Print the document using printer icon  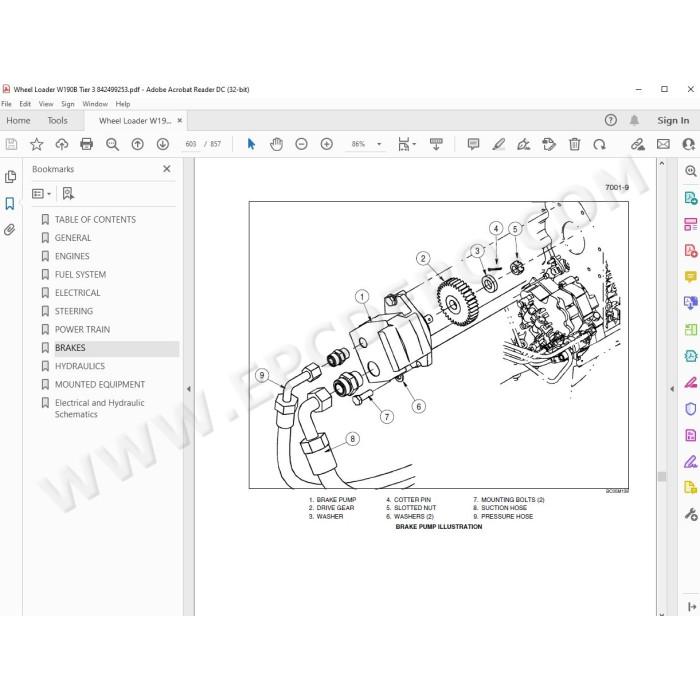[x=87, y=144]
